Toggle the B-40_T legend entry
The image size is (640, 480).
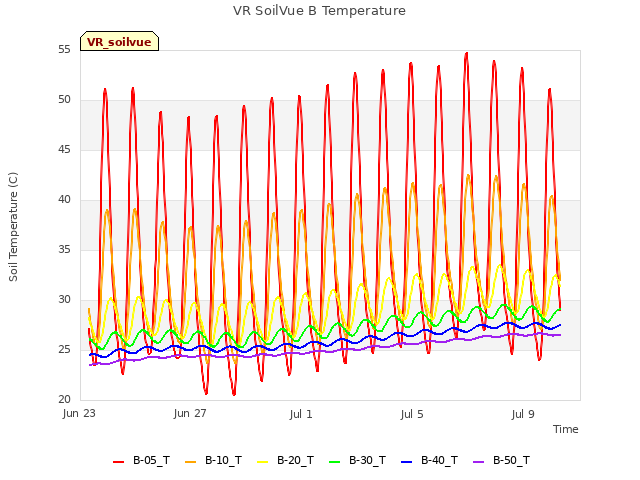tap(429, 461)
